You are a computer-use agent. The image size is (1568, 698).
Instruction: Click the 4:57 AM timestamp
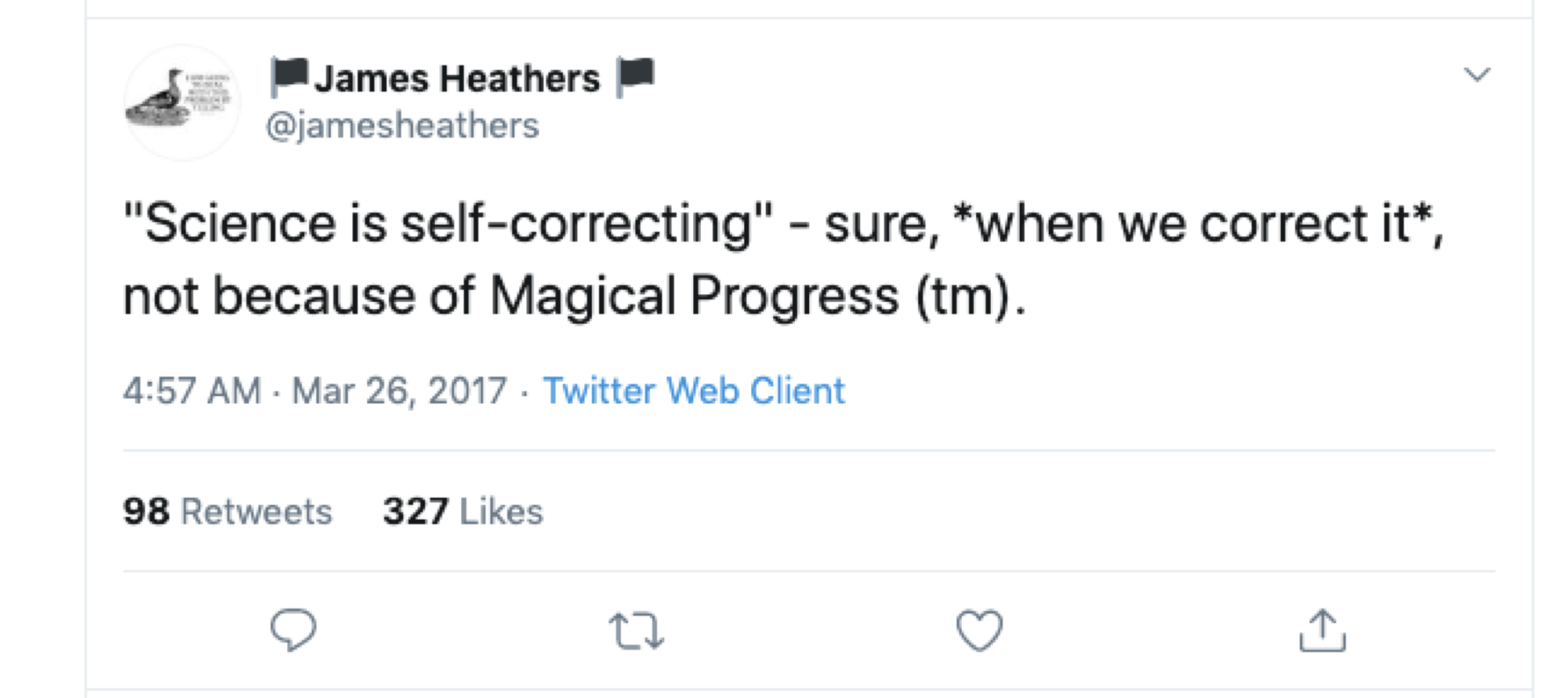192,391
